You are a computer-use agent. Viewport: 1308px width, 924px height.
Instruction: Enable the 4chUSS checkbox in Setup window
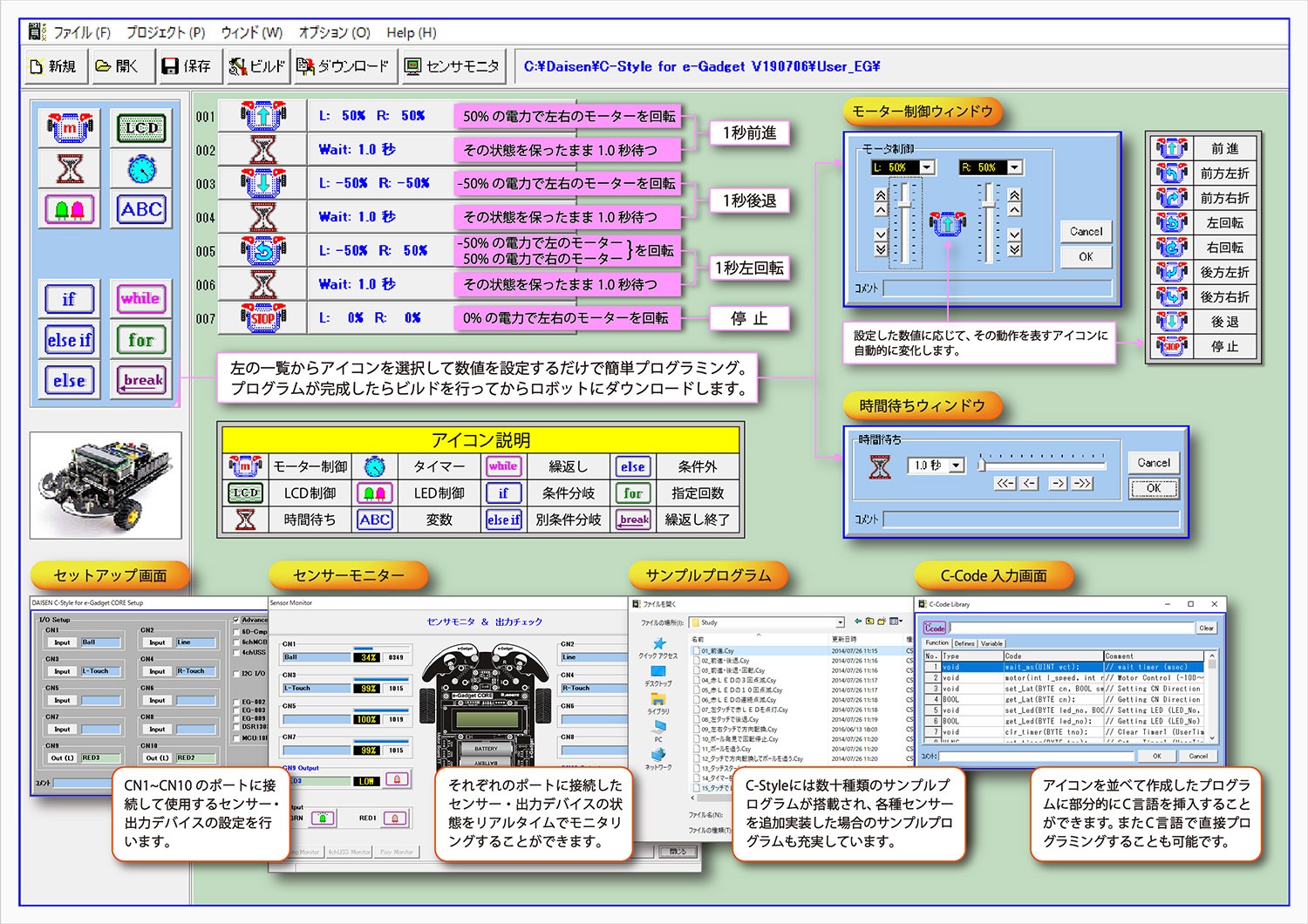point(236,653)
